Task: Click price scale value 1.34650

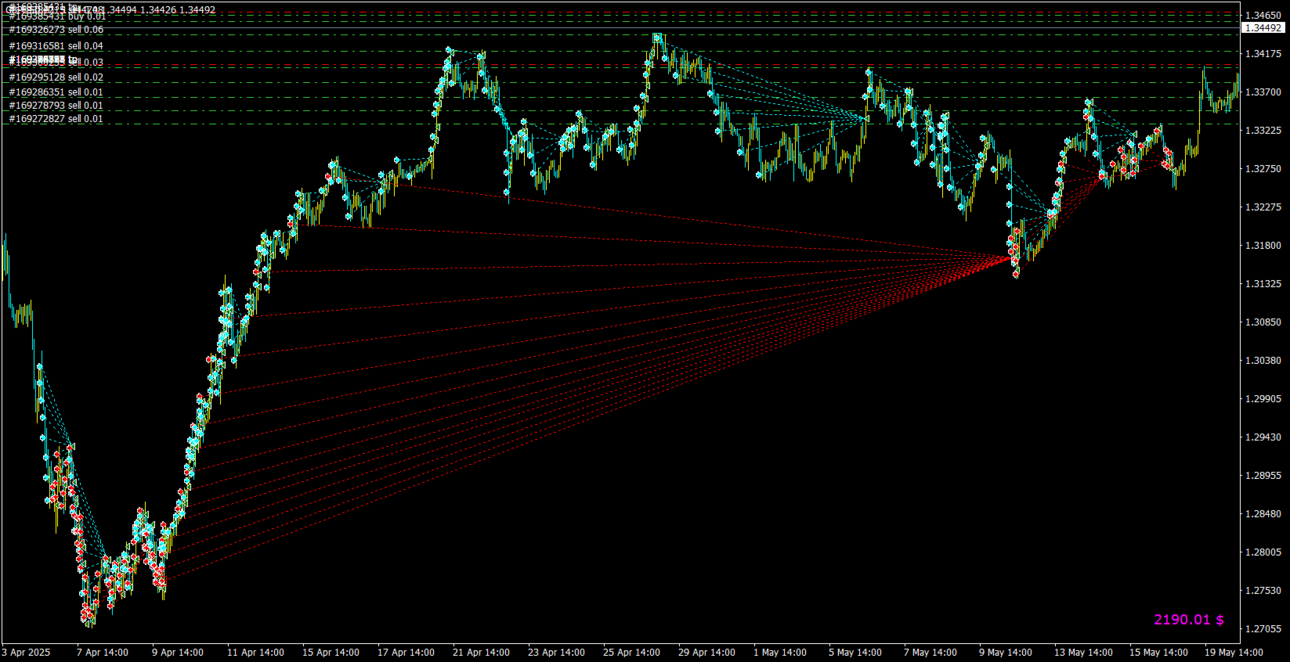Action: point(1262,16)
